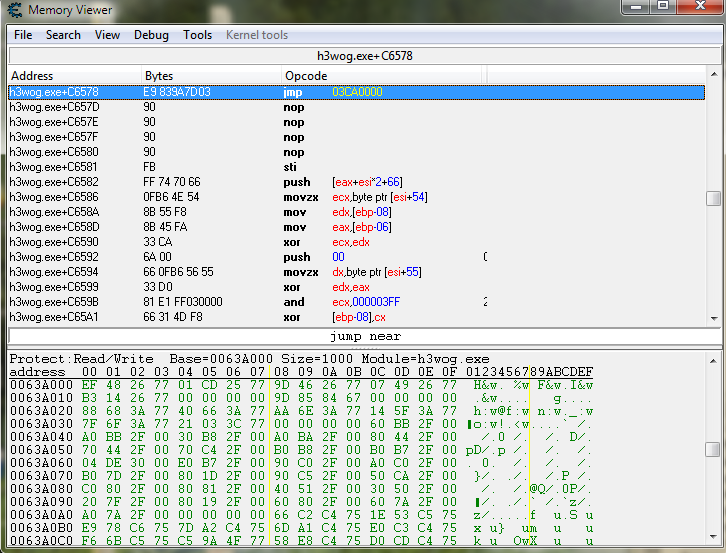Click the Memory Viewer title bar icon
This screenshot has height=553, width=726.
point(14,10)
